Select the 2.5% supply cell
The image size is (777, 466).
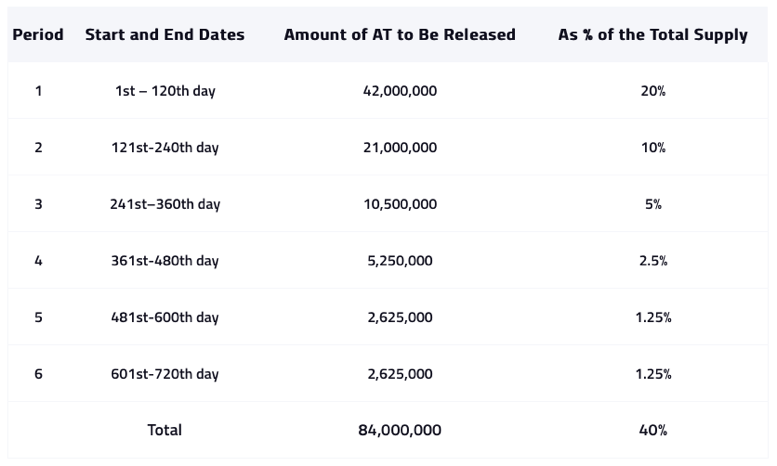point(653,261)
